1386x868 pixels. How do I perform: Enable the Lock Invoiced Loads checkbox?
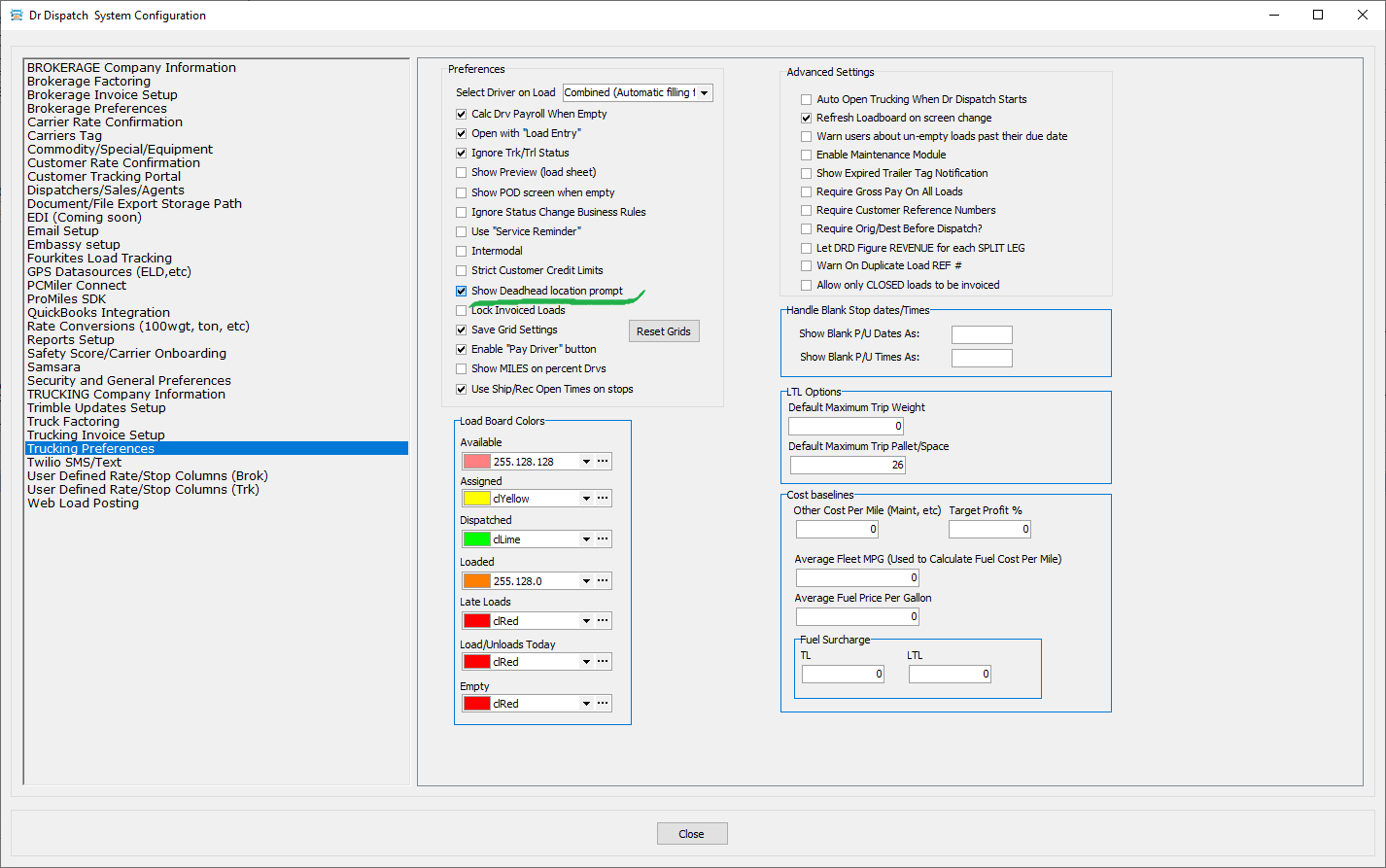pos(462,310)
